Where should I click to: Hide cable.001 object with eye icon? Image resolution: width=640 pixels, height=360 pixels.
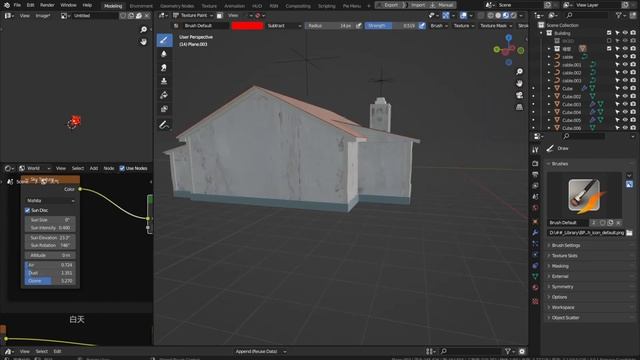pyautogui.click(x=625, y=64)
